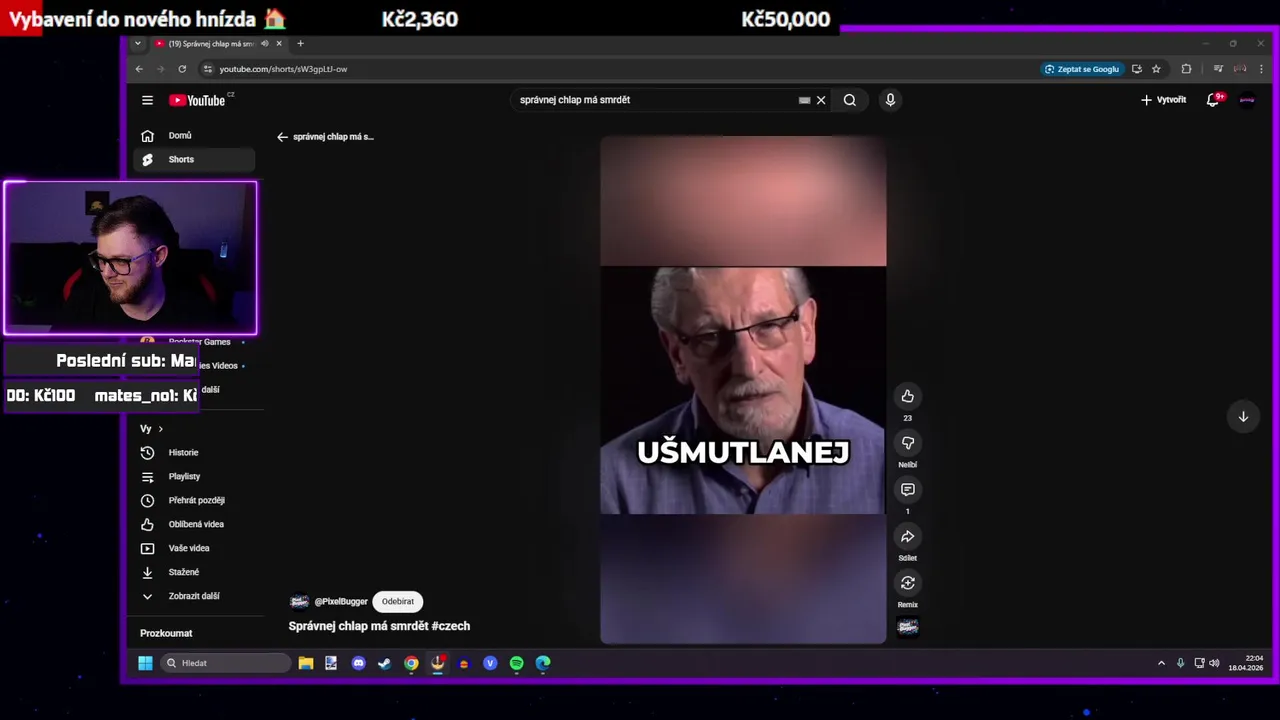Go back from search 'správnej chlap má s...'
Viewport: 1280px width, 720px height.
282,137
